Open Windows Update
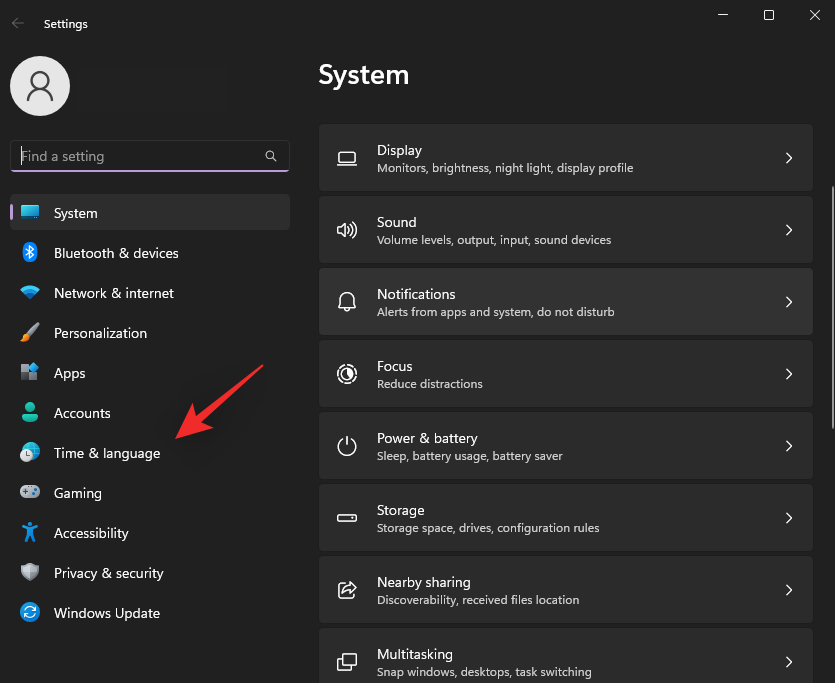 coord(106,613)
